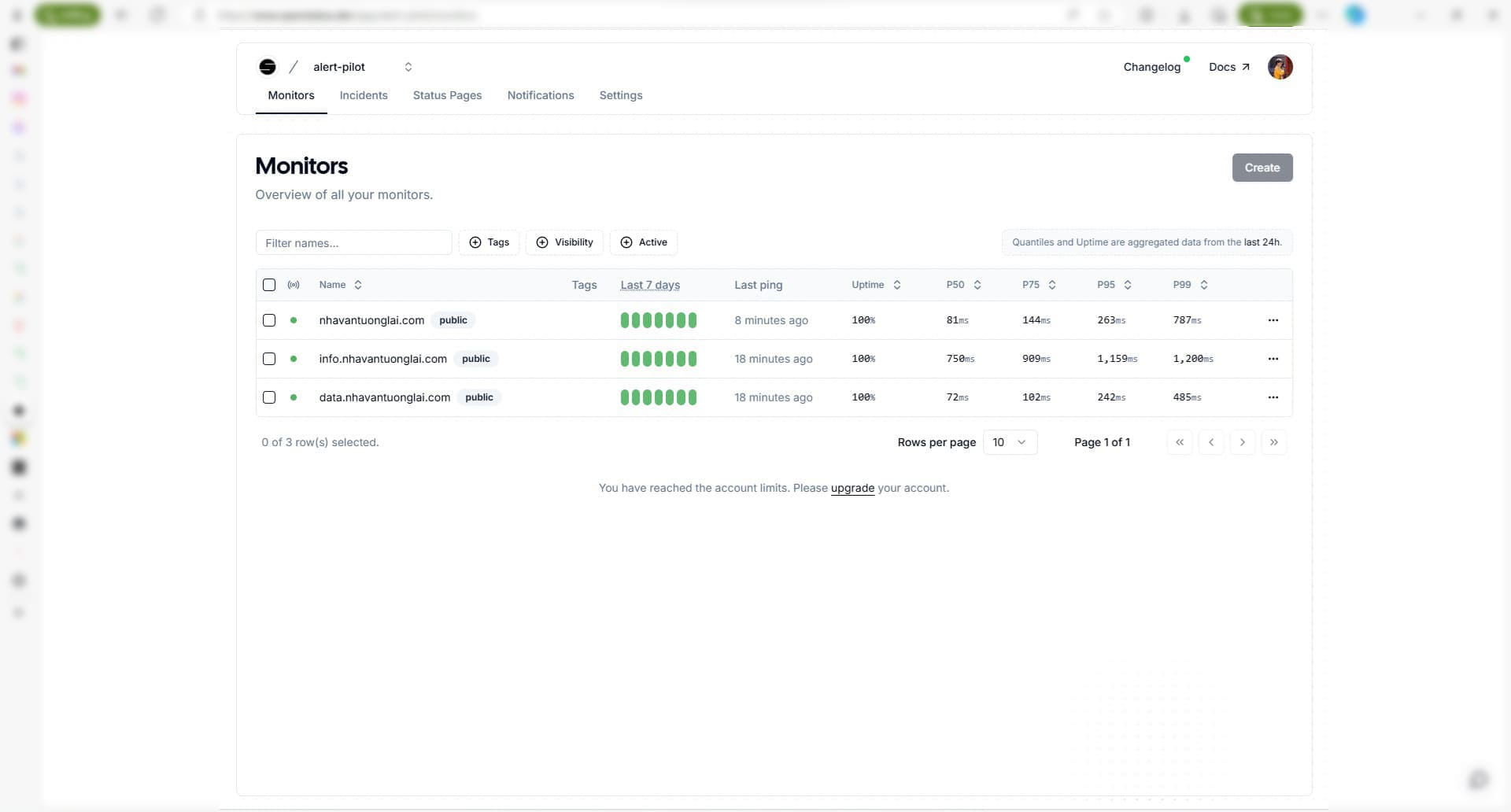Viewport: 1511px width, 812px height.
Task: Sort monitors by Uptime column
Action: [x=876, y=285]
